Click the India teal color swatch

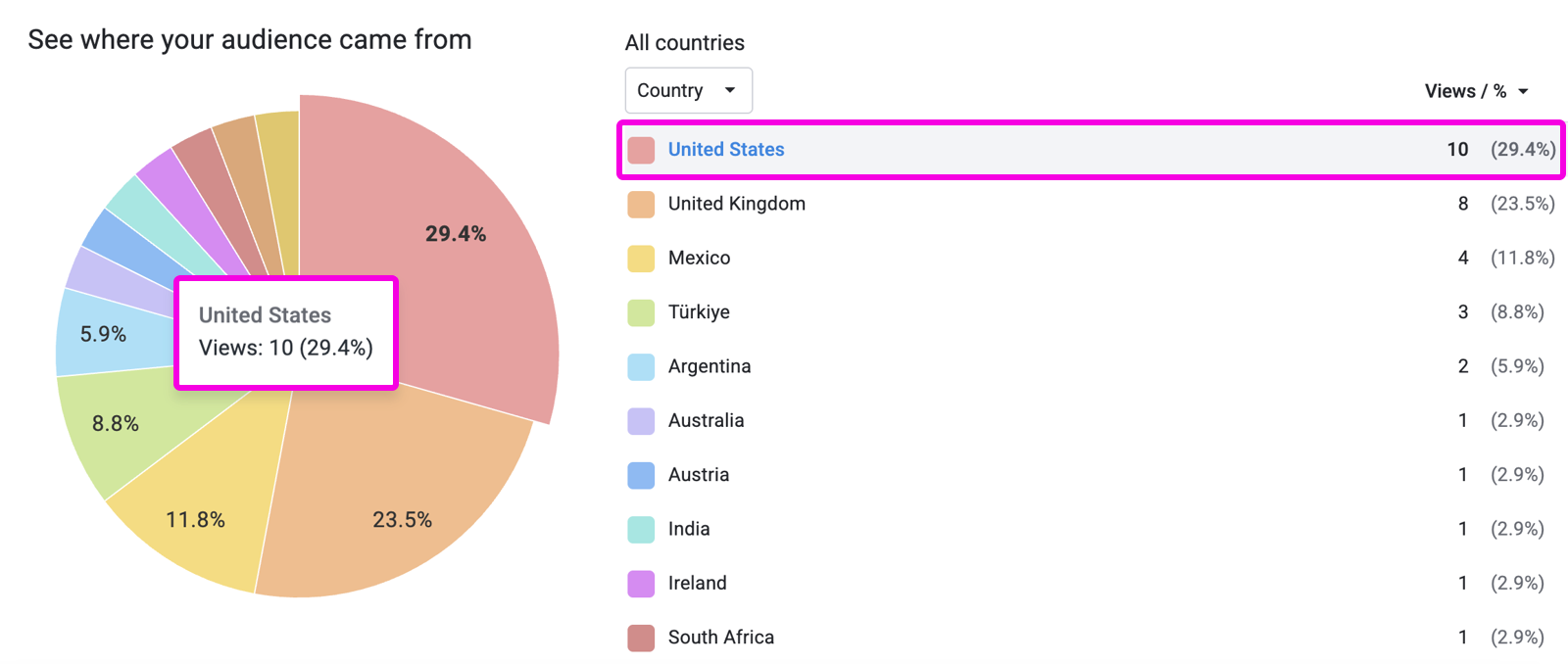[x=641, y=529]
